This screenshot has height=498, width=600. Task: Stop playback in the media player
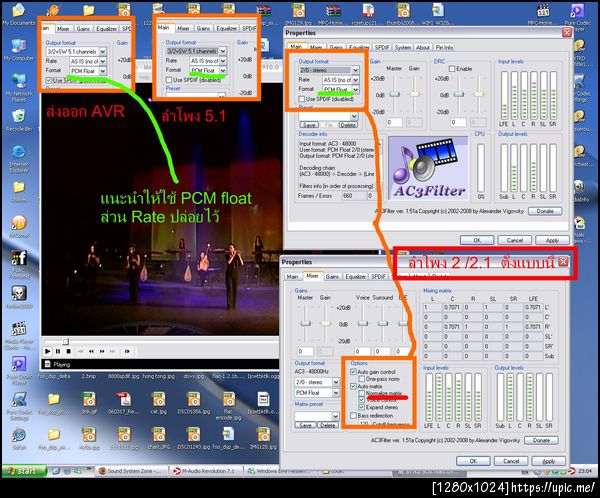68,351
